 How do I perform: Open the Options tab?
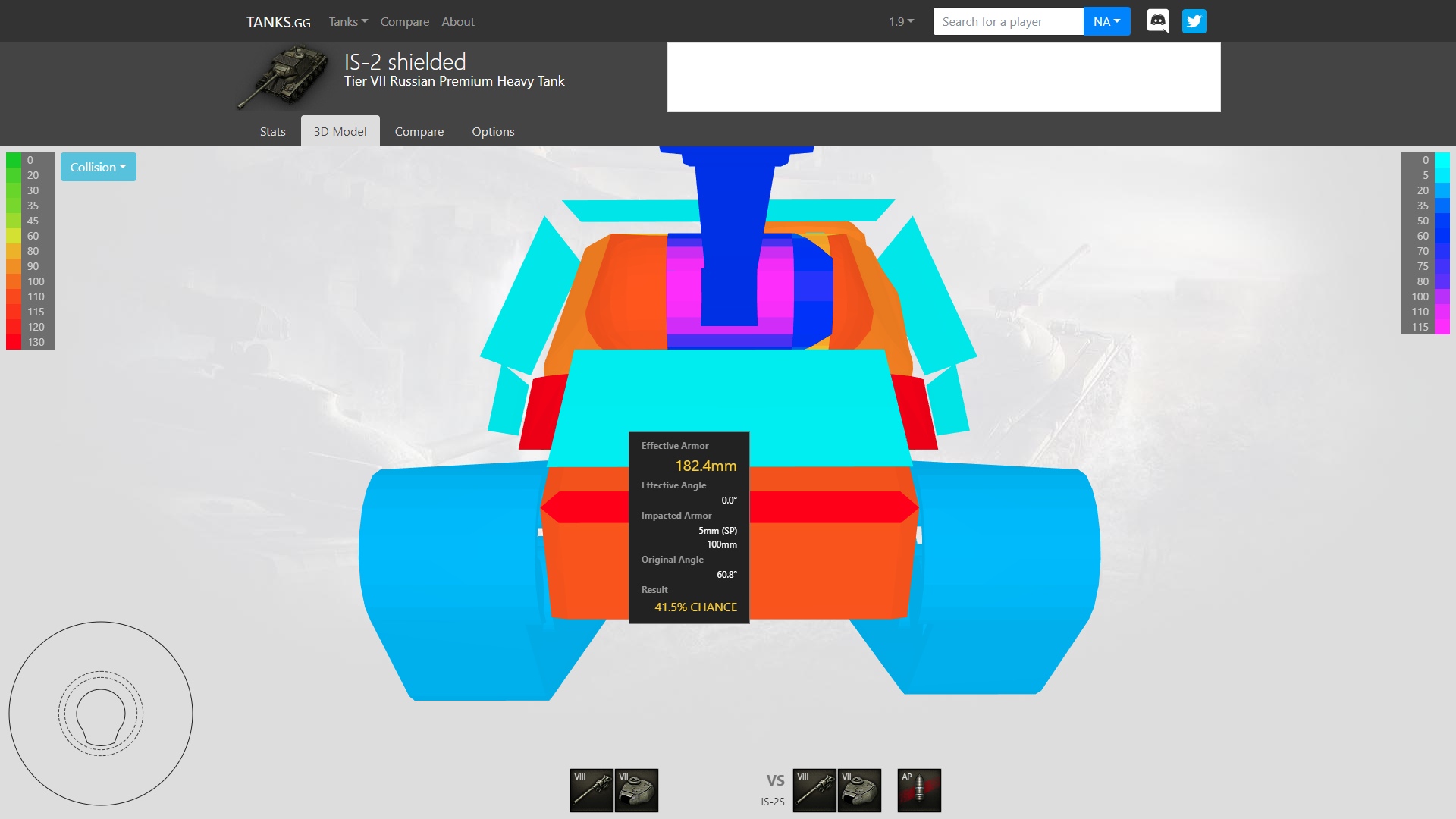[x=493, y=131]
